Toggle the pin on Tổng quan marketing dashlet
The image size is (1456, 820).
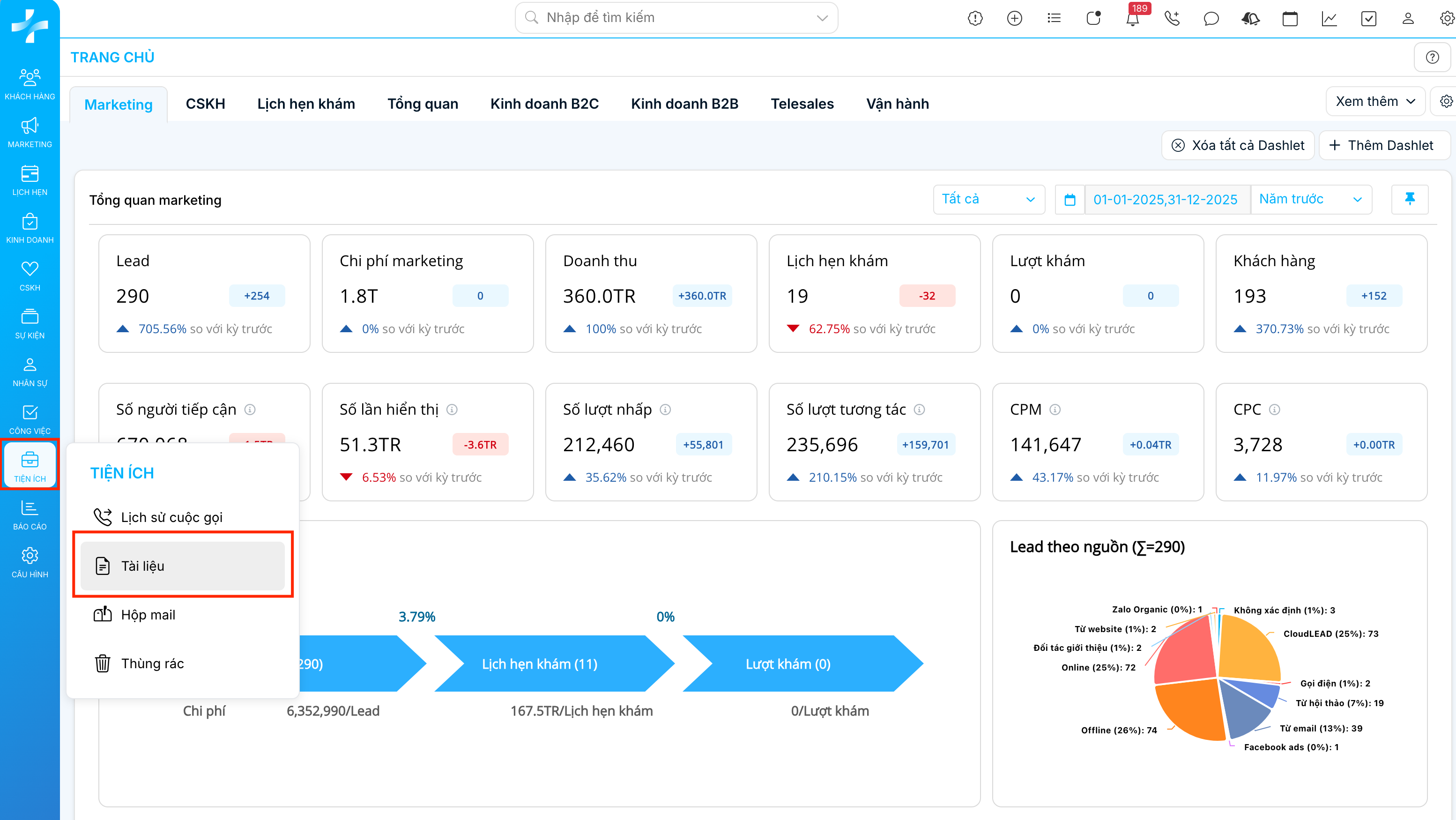tap(1410, 199)
